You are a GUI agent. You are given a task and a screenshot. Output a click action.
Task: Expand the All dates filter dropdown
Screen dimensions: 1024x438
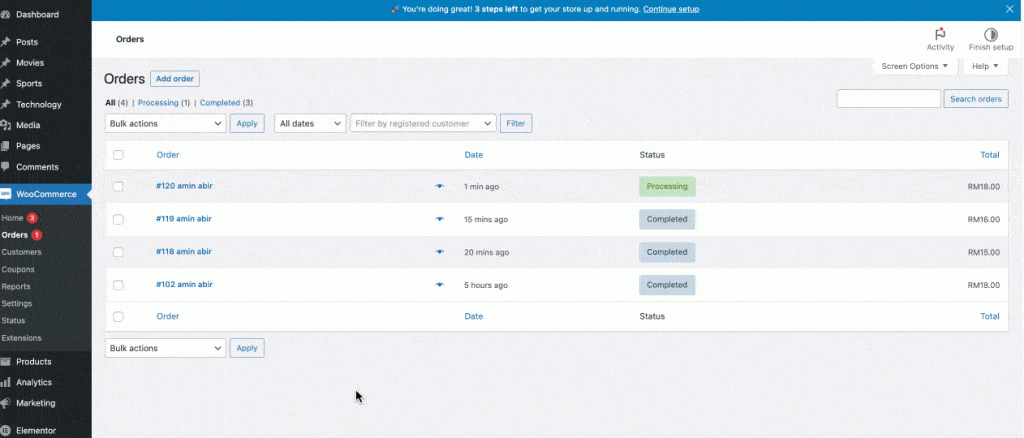(310, 123)
